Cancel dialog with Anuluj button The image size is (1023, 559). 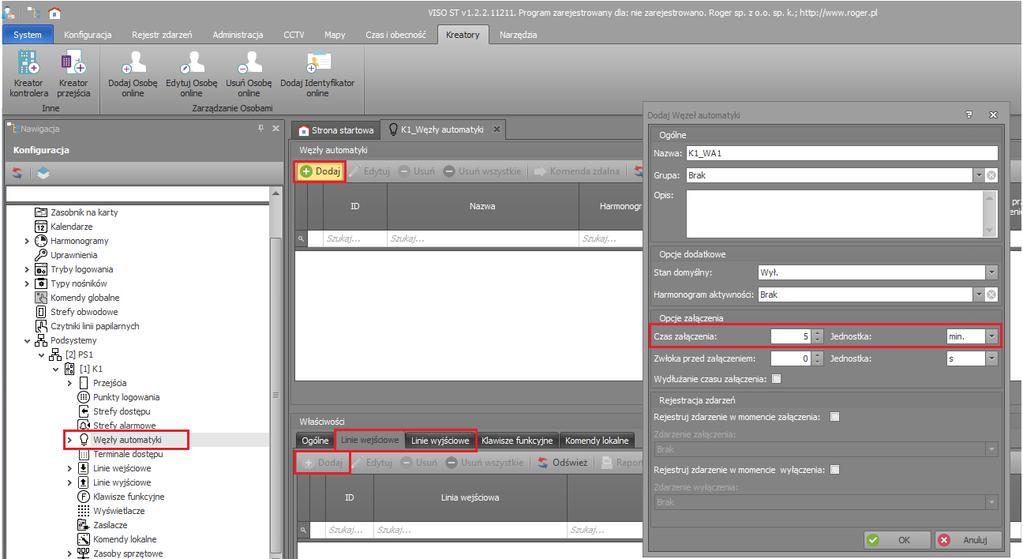point(968,539)
